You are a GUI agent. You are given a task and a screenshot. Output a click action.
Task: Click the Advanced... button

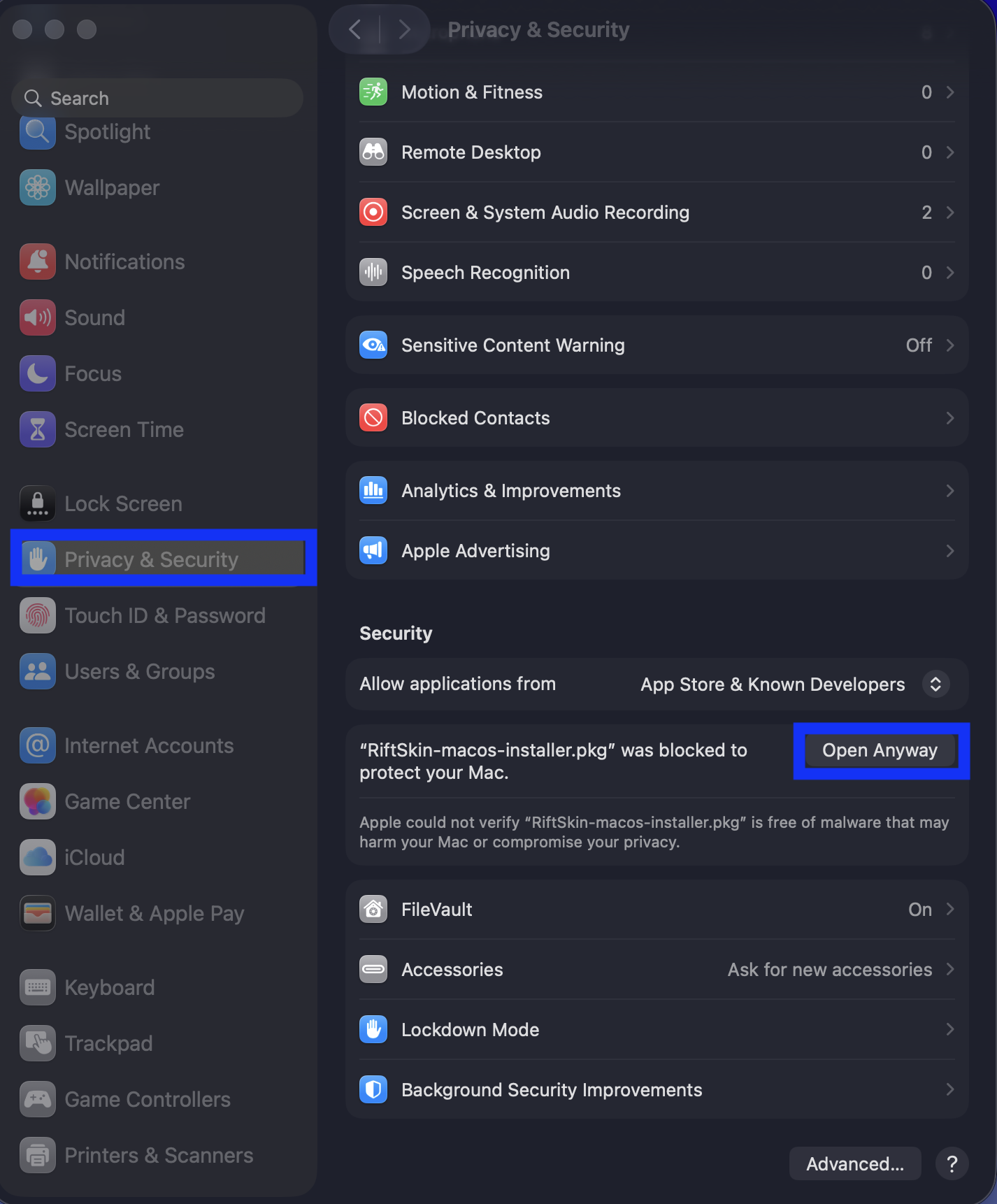(x=855, y=1163)
